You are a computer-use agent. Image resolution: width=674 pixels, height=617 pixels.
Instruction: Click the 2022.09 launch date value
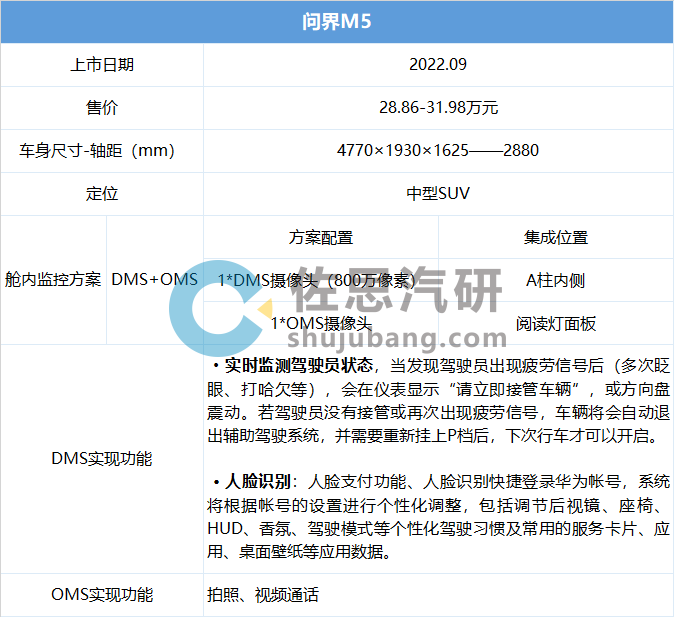click(x=438, y=64)
